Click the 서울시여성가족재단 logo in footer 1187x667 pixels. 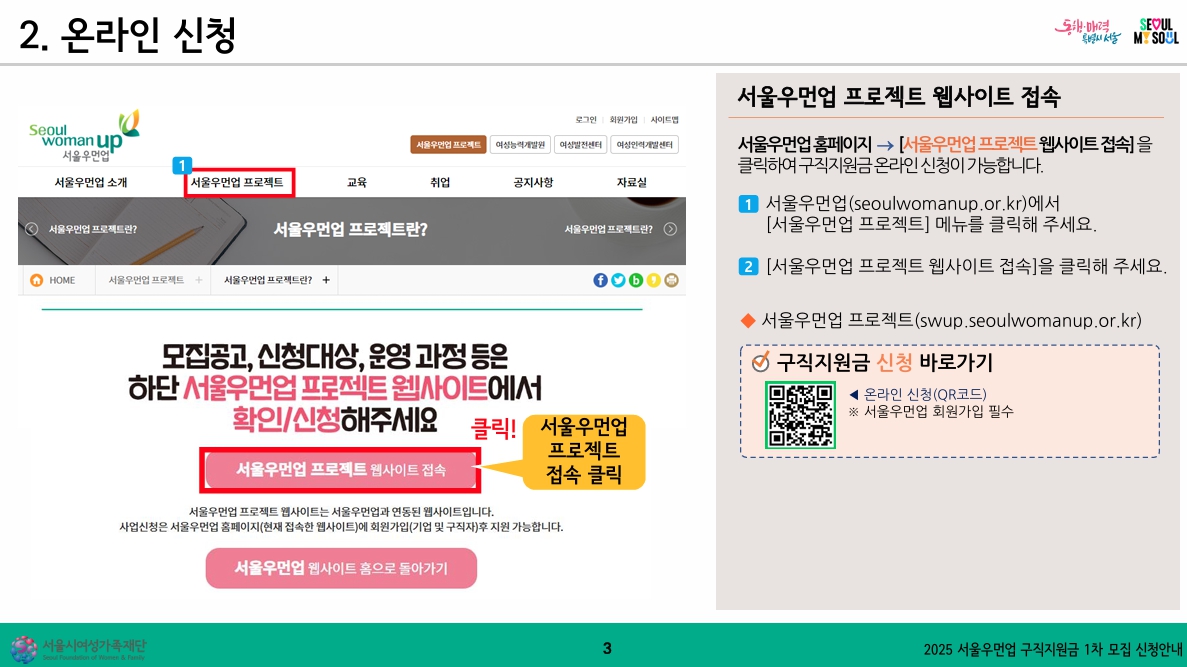coord(78,649)
